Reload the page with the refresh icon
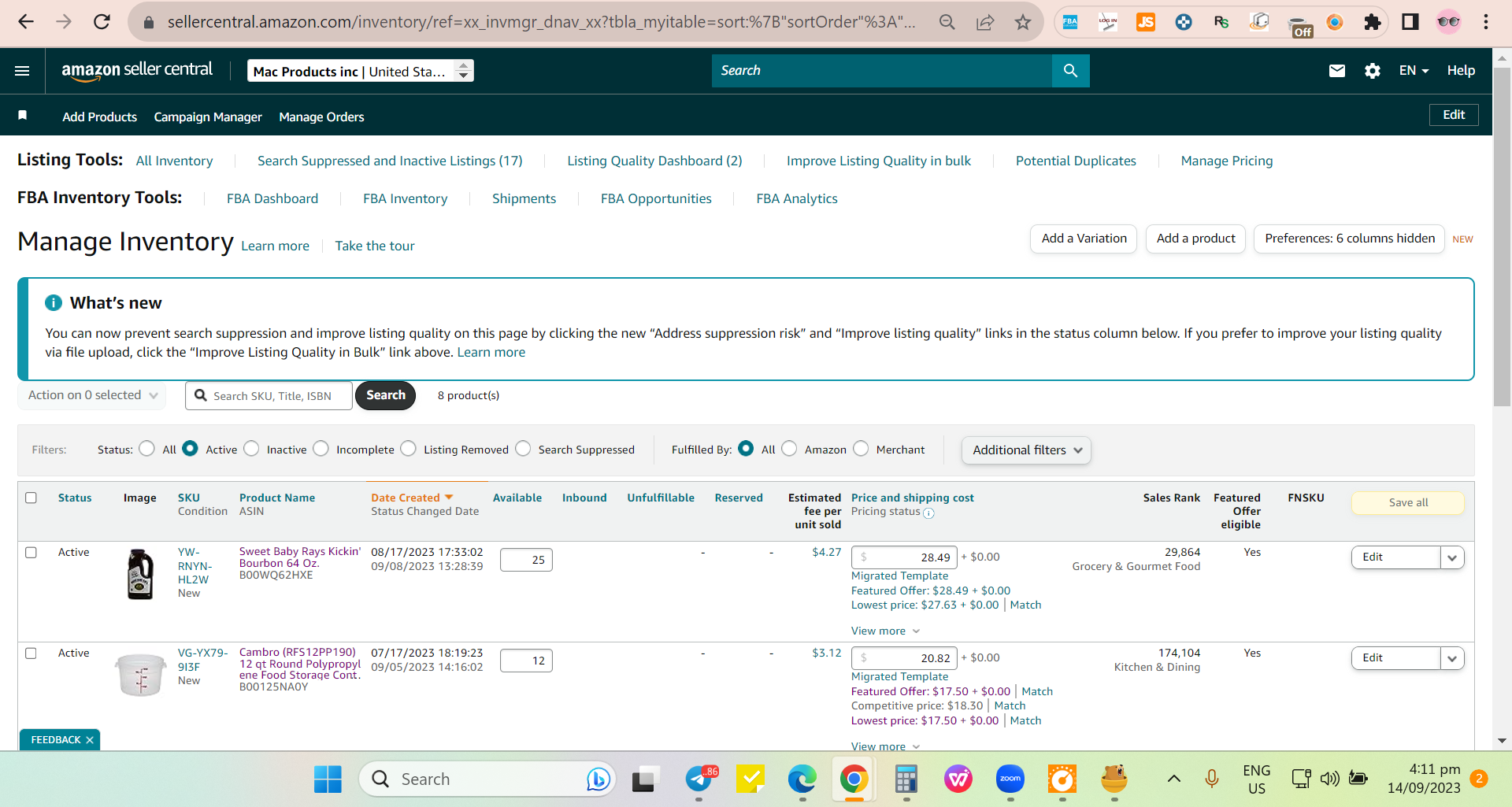This screenshot has height=807, width=1512. [102, 22]
